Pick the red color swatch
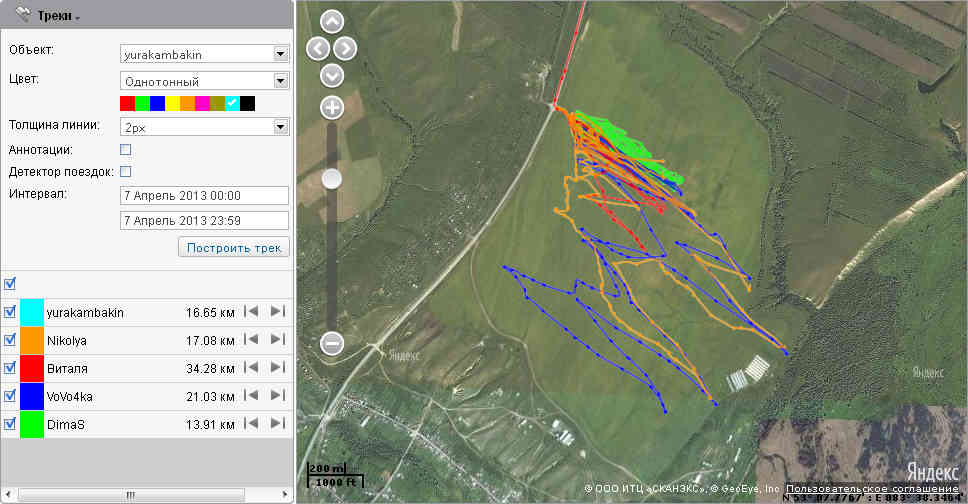The image size is (968, 504). click(127, 103)
